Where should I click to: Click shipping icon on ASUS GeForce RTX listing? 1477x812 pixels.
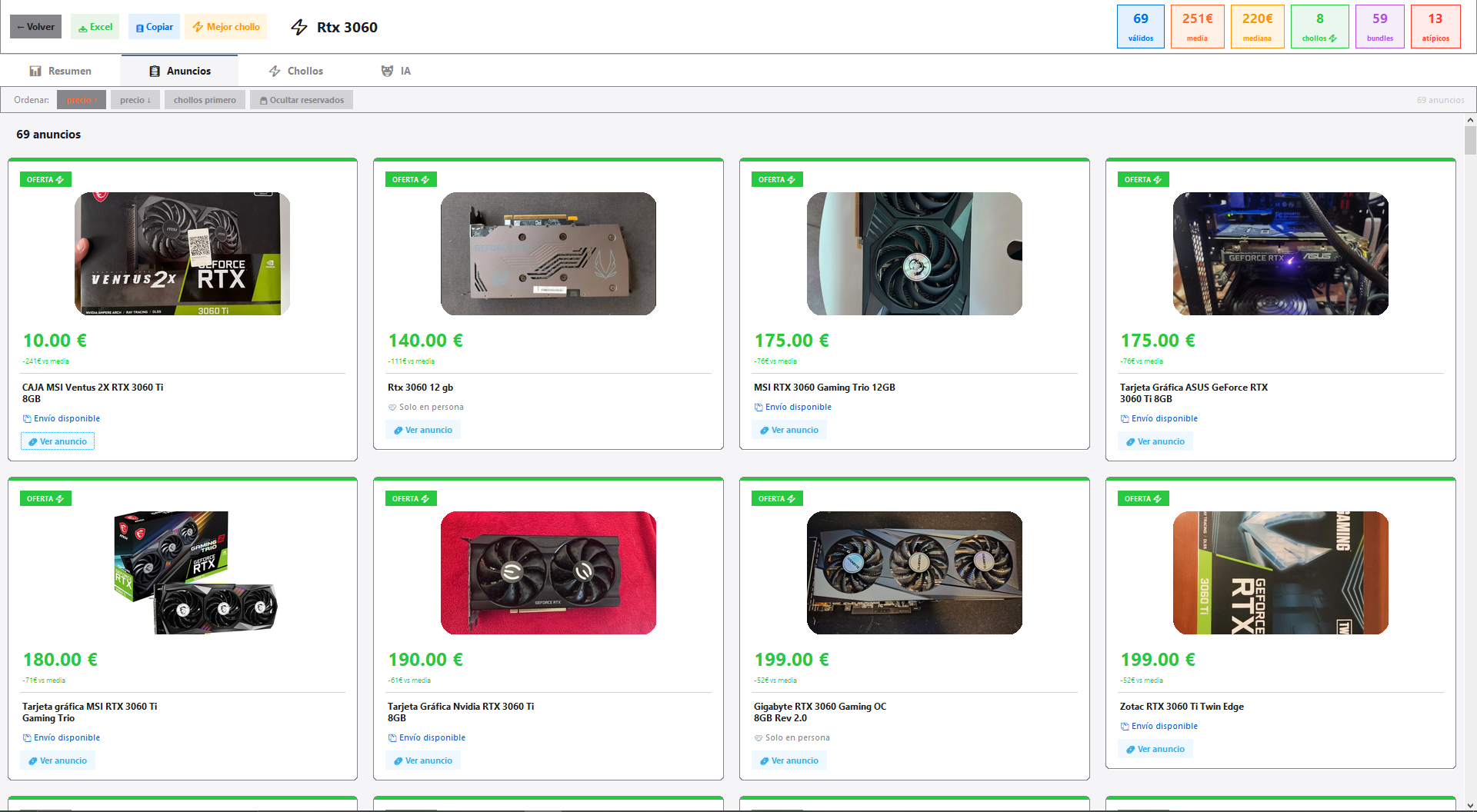click(x=1125, y=419)
